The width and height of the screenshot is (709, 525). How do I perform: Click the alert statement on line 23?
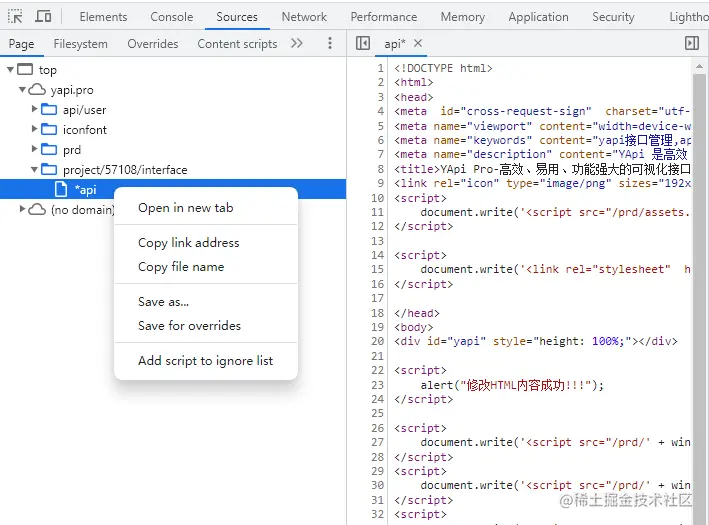coord(512,385)
